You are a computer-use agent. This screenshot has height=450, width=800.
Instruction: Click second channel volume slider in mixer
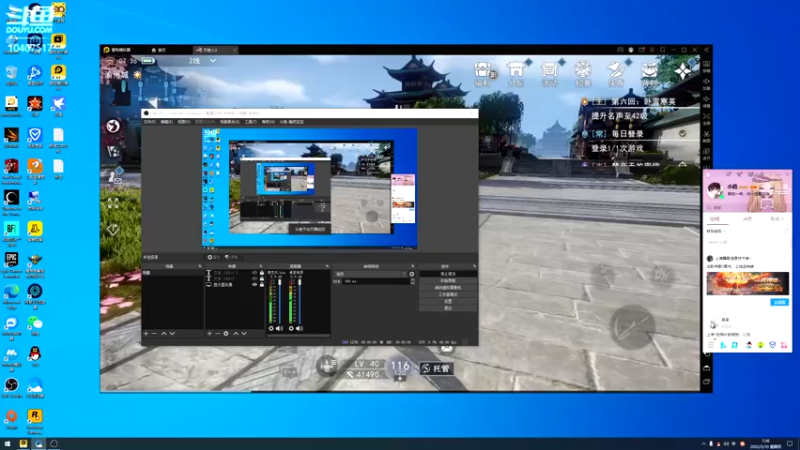pyautogui.click(x=300, y=301)
